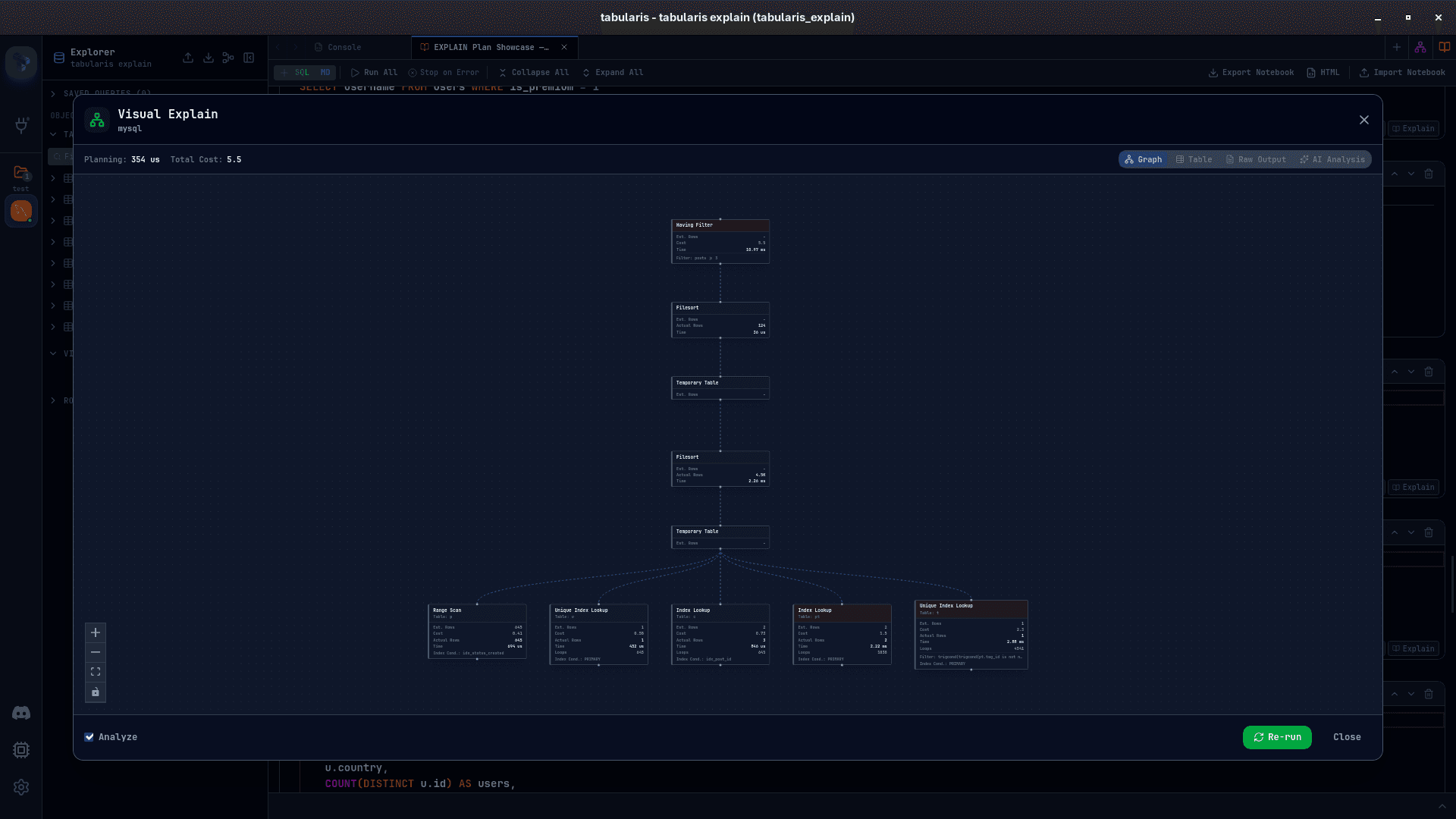Click the orange notebook icon in tab bar

point(1444,47)
